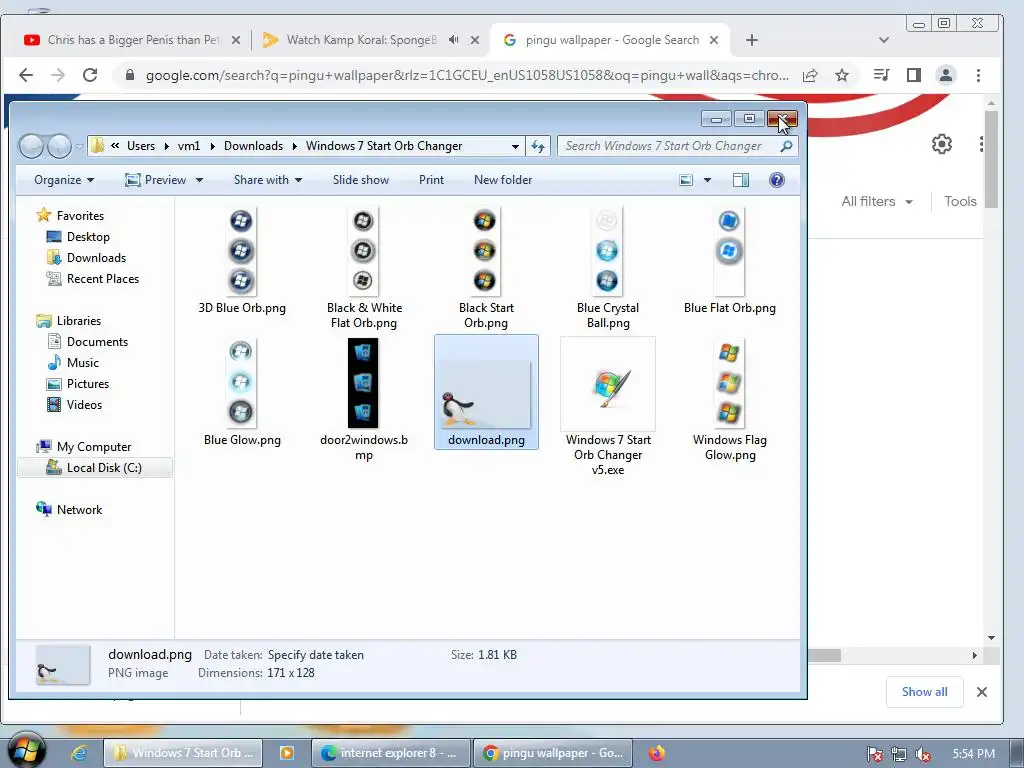
Task: Open Google search quick settings gear
Action: 942,144
